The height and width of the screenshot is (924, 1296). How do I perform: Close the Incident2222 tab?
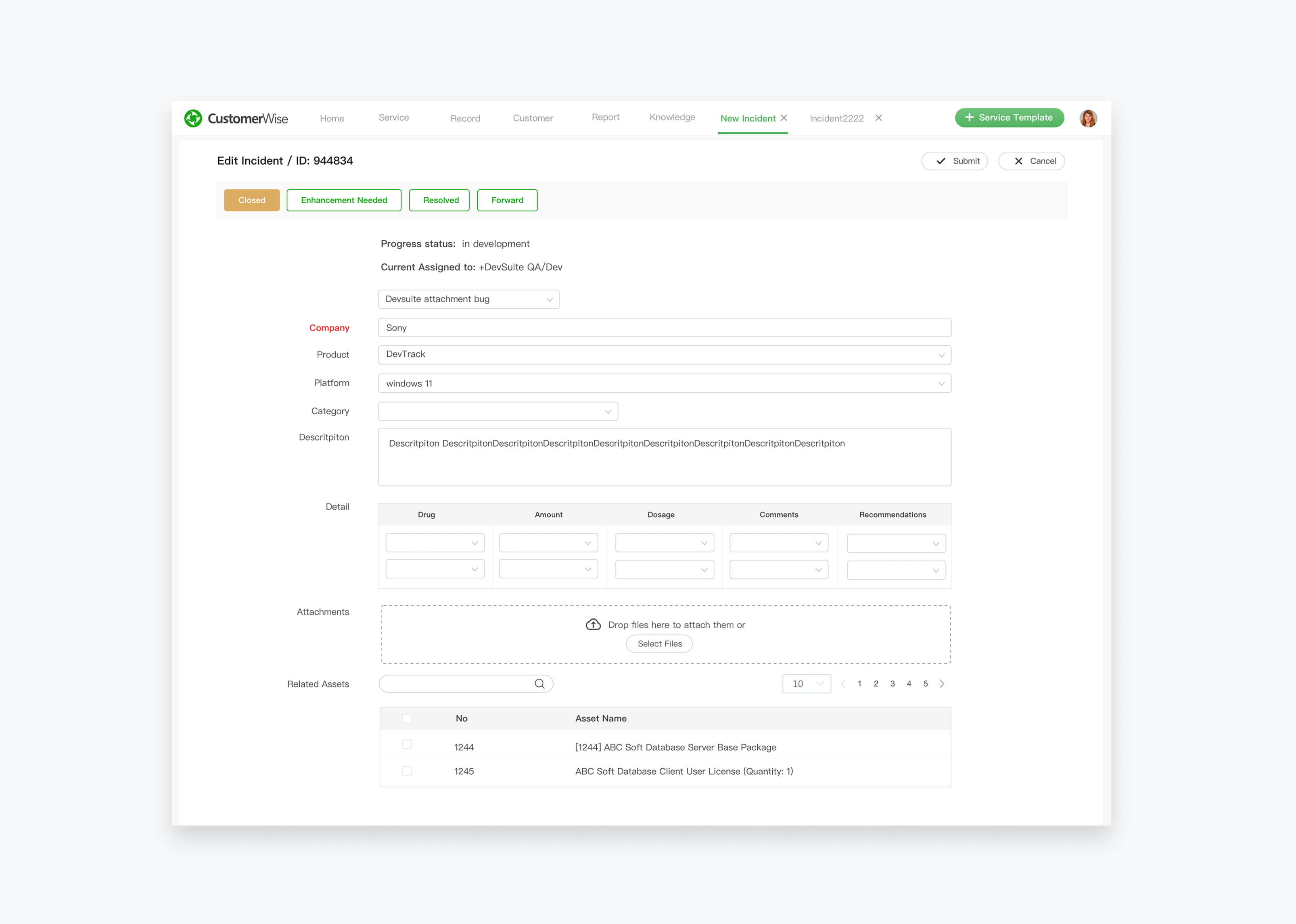[878, 118]
